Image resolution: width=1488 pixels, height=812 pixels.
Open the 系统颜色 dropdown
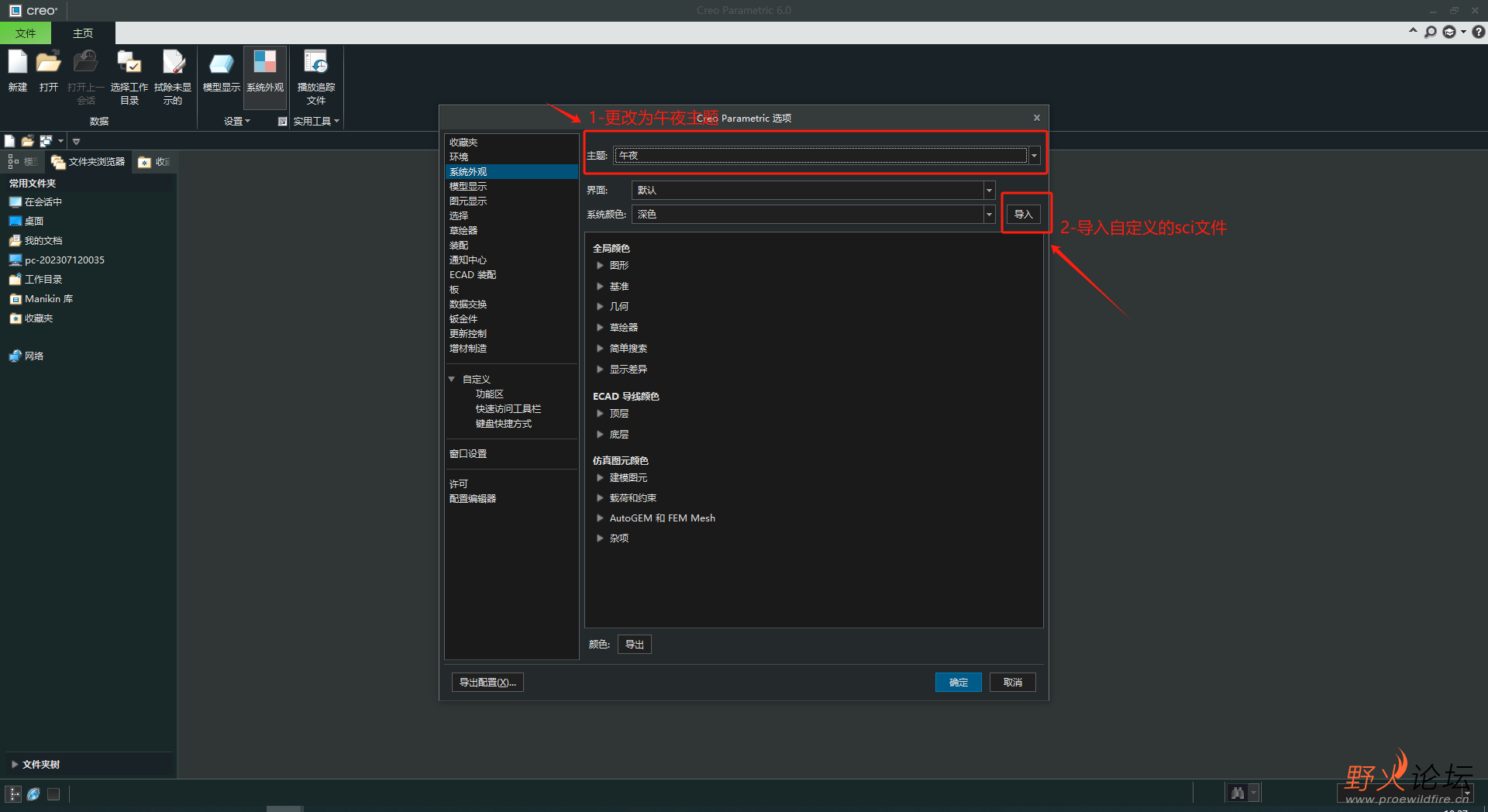click(989, 215)
